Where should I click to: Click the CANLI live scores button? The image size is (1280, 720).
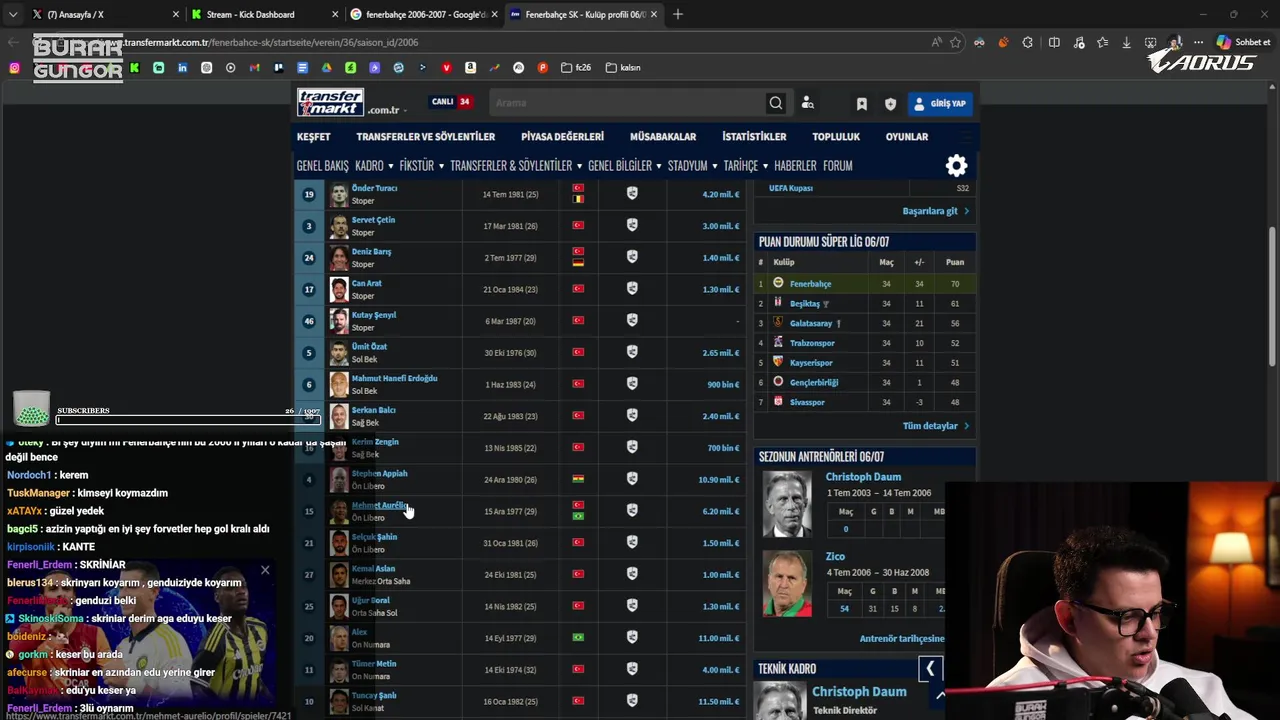pyautogui.click(x=451, y=102)
